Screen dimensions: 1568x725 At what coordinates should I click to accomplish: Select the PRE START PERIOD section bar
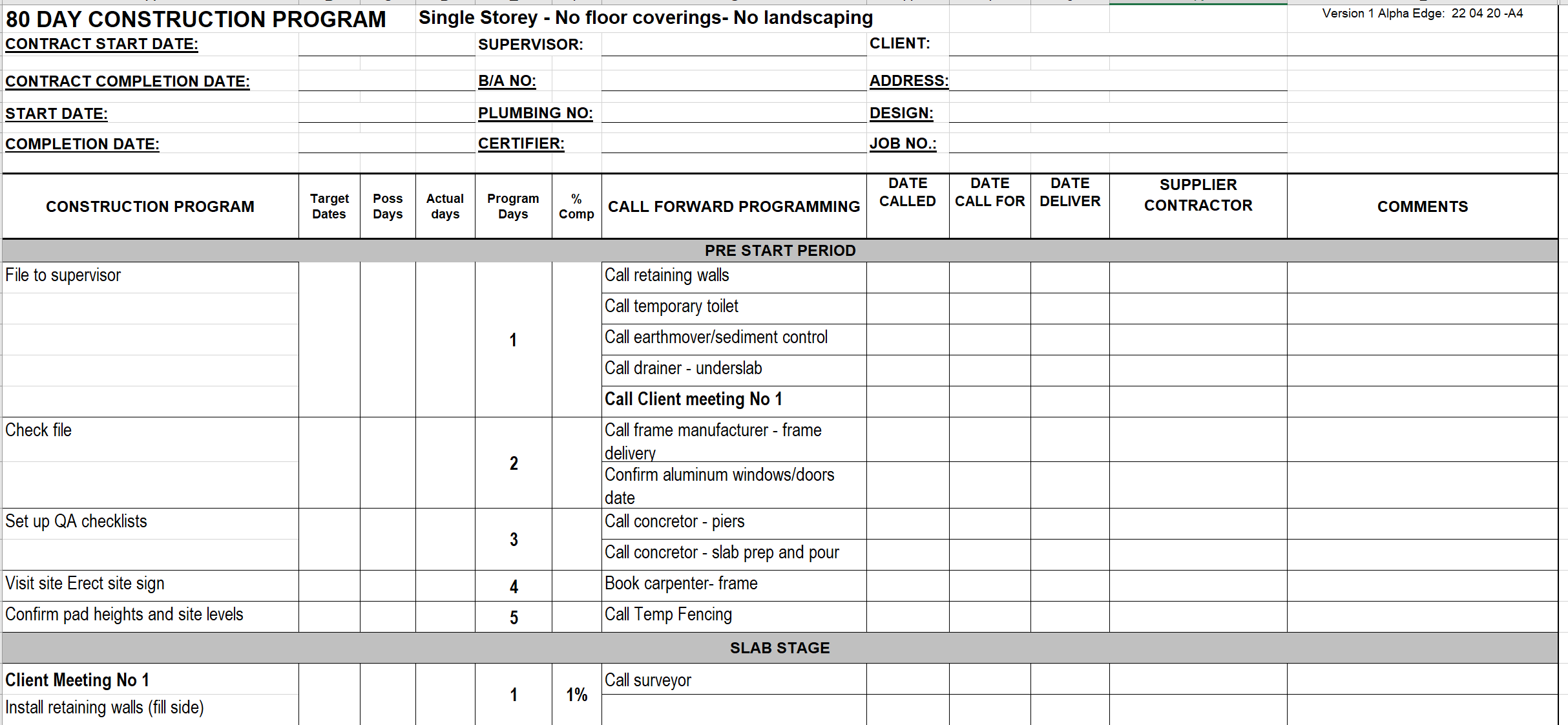point(780,251)
